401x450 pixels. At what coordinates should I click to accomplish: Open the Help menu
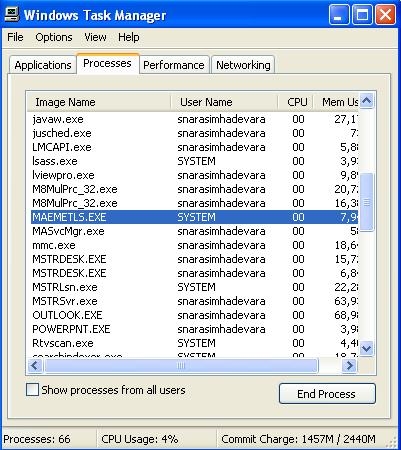tap(129, 37)
